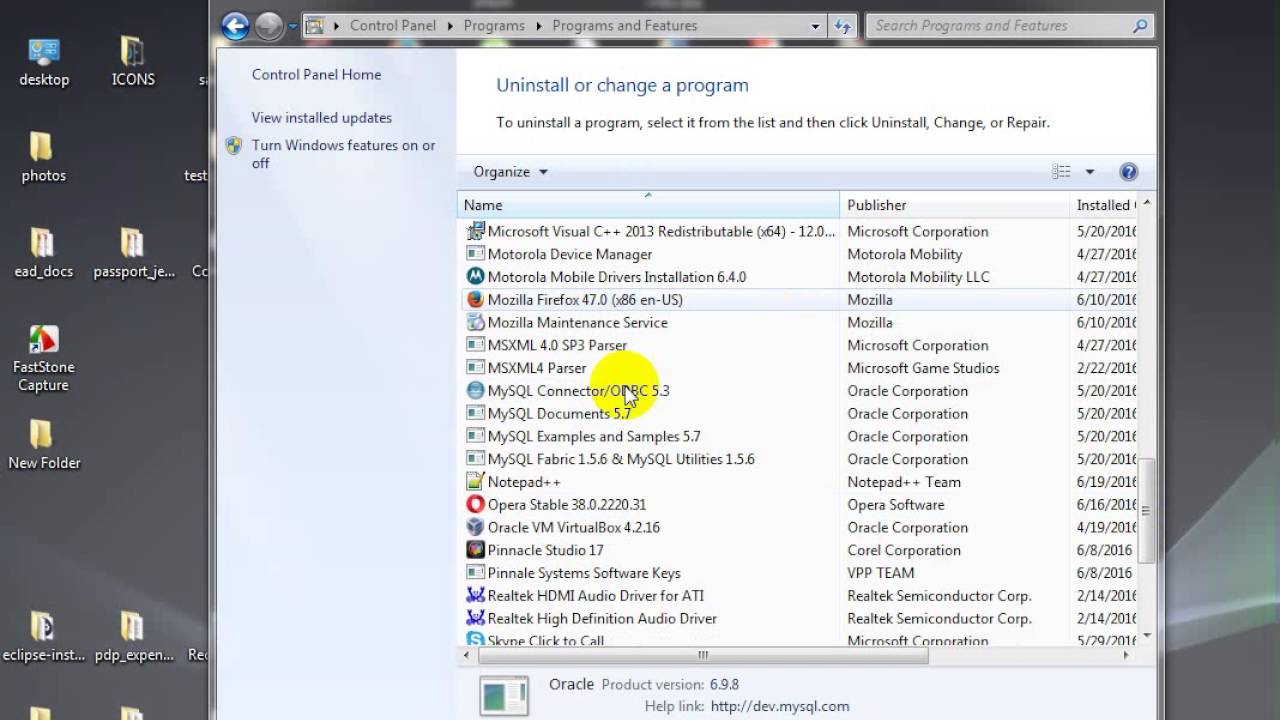Select Motorola Device Manager row
Viewport: 1280px width, 720px height.
tap(798, 254)
